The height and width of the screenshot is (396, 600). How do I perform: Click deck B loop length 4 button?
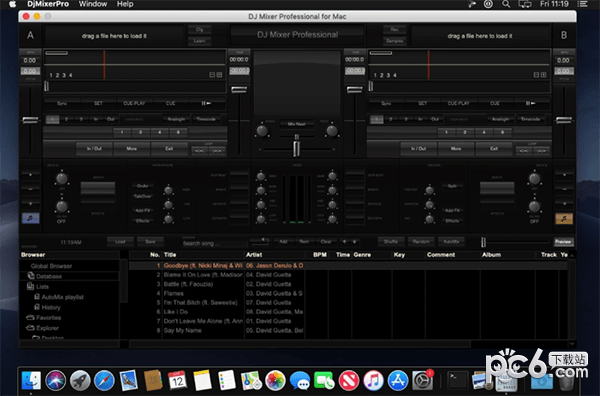tap(484, 132)
